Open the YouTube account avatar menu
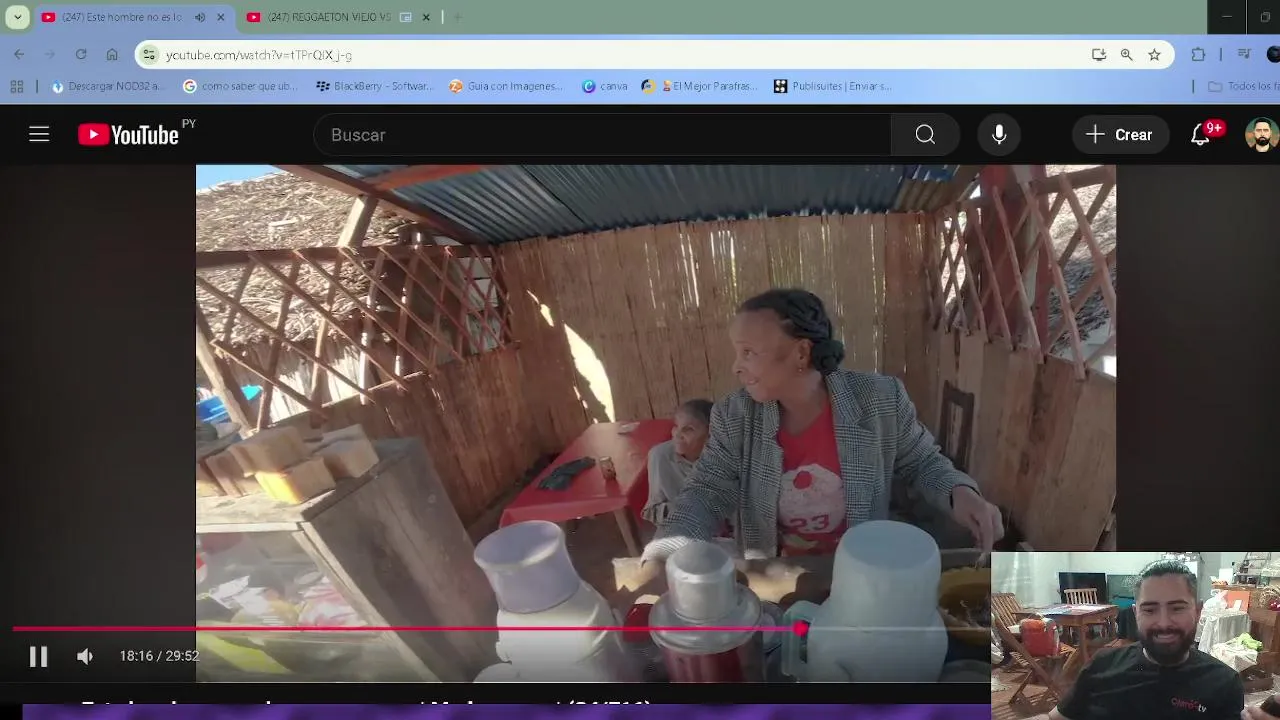This screenshot has height=720, width=1280. (1261, 135)
